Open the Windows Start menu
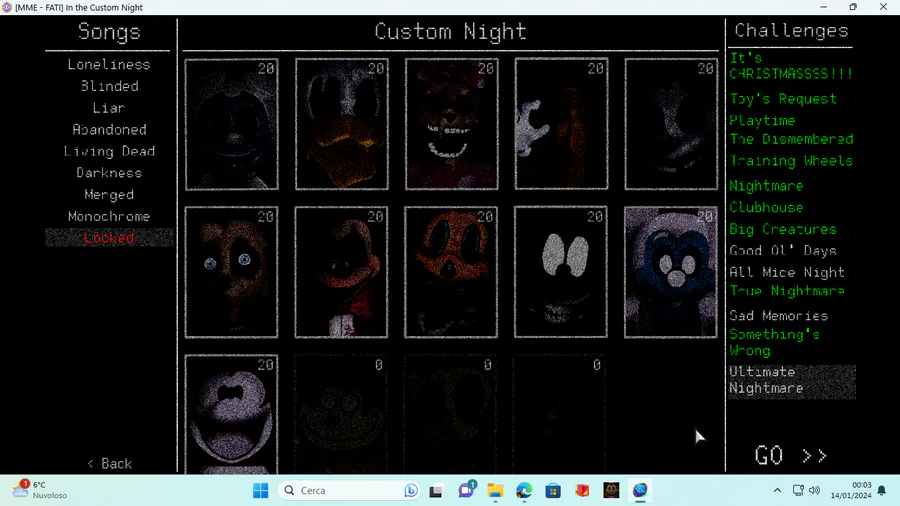 (x=261, y=491)
